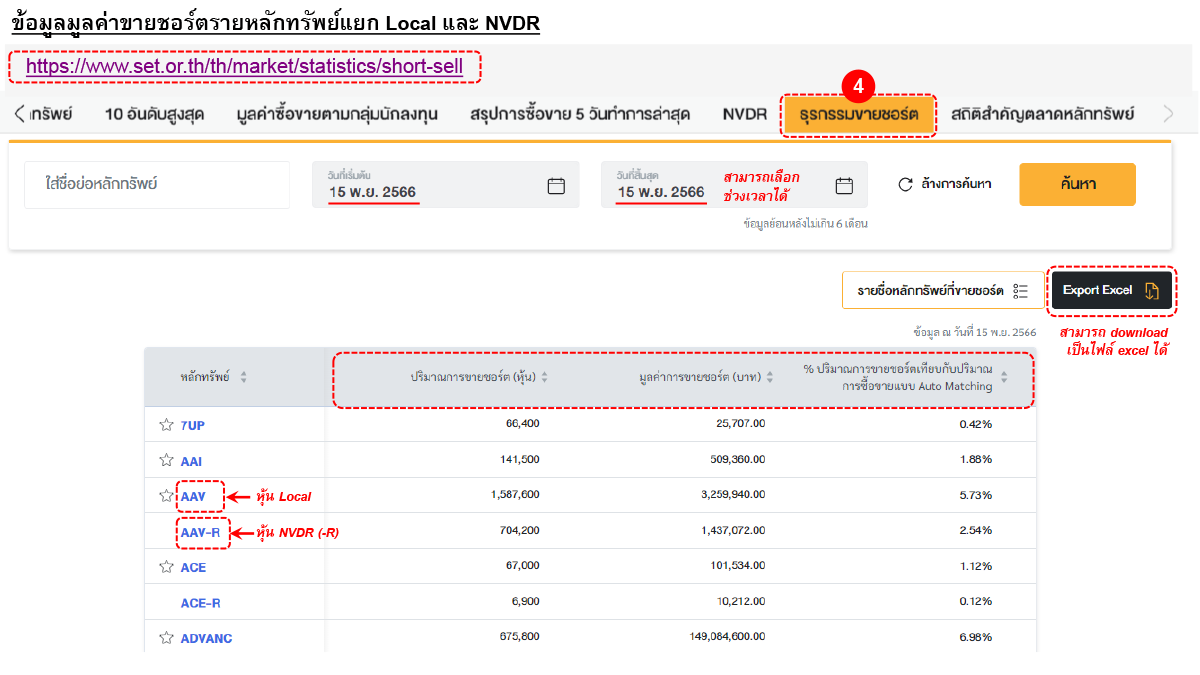
Task: Open the AAV-R stock link
Action: (201, 533)
